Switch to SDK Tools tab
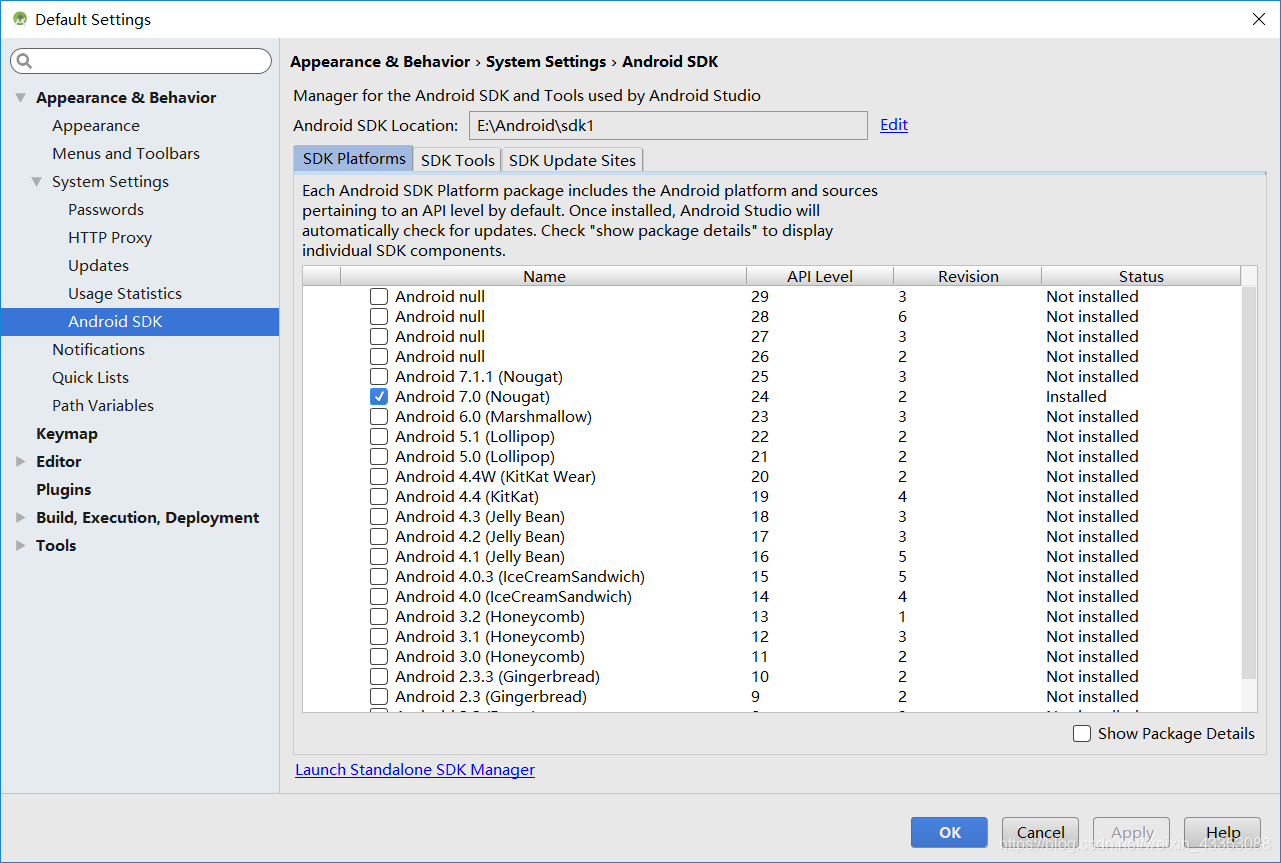Viewport: 1281px width, 863px height. (x=457, y=160)
